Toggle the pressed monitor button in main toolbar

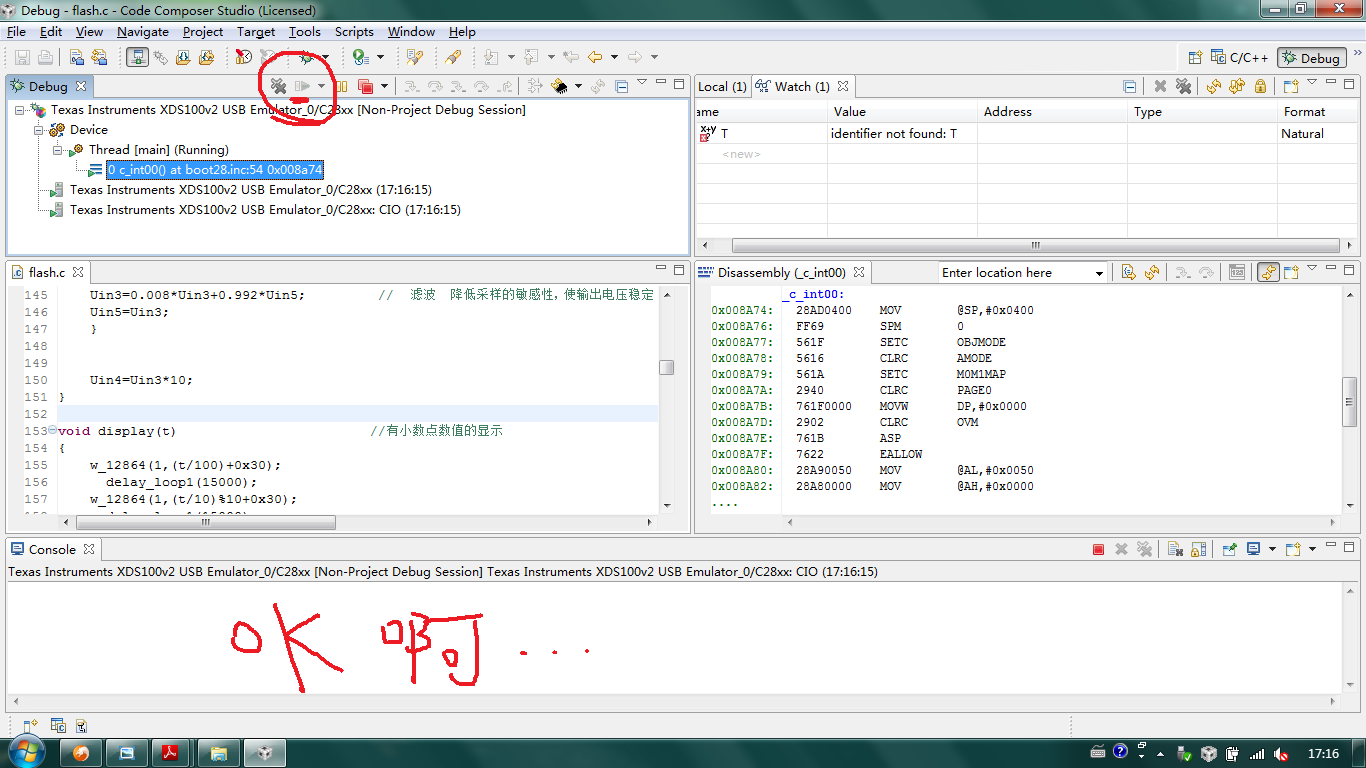point(138,58)
